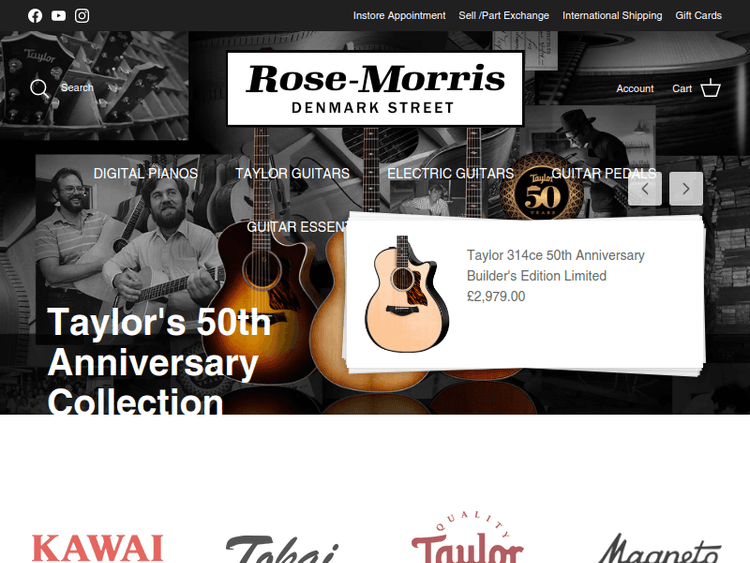Click the magnifying glass search icon

[39, 88]
